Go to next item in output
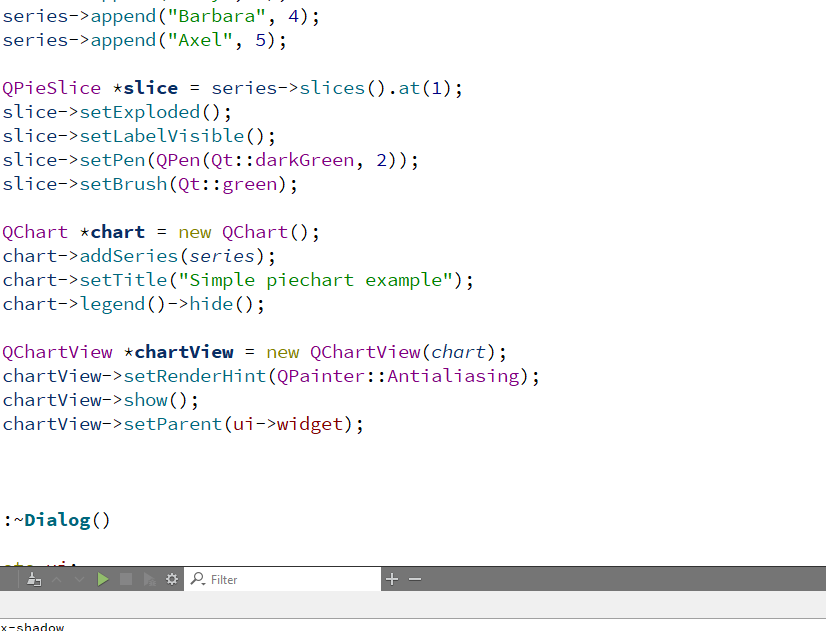 (x=79, y=579)
